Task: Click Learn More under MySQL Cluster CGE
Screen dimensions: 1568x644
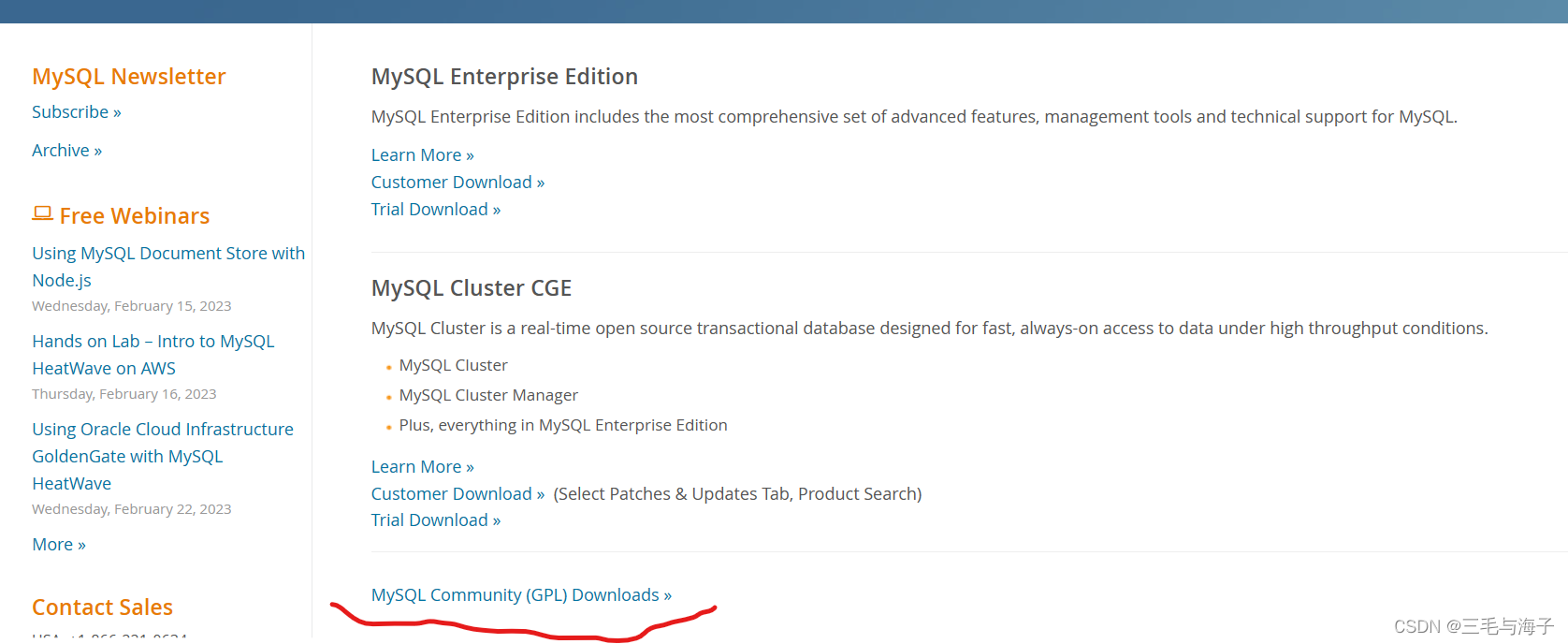Action: point(423,467)
